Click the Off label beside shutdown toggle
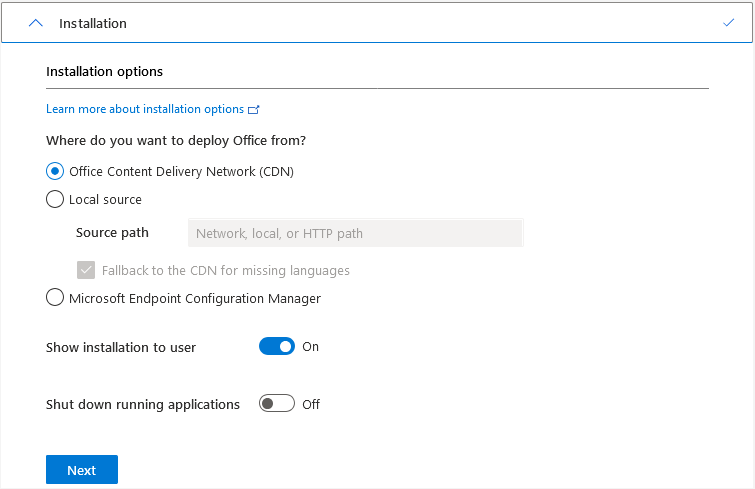Image resolution: width=755 pixels, height=489 pixels. point(311,405)
